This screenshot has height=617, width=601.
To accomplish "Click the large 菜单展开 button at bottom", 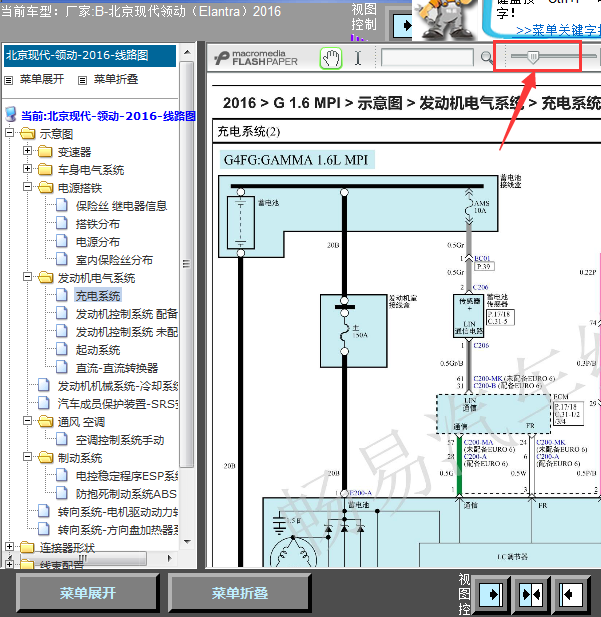I will coord(88,593).
